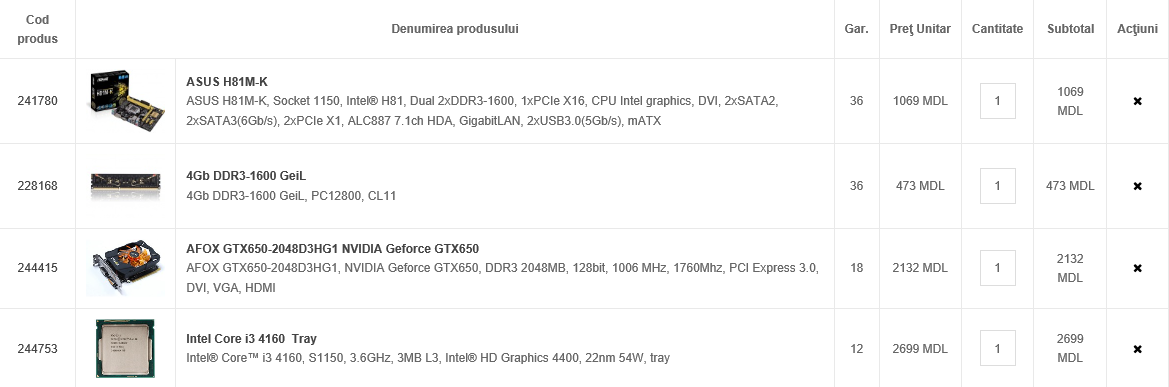This screenshot has height=387, width=1169.
Task: Click the Preţ Unitar column header
Action: (x=920, y=29)
